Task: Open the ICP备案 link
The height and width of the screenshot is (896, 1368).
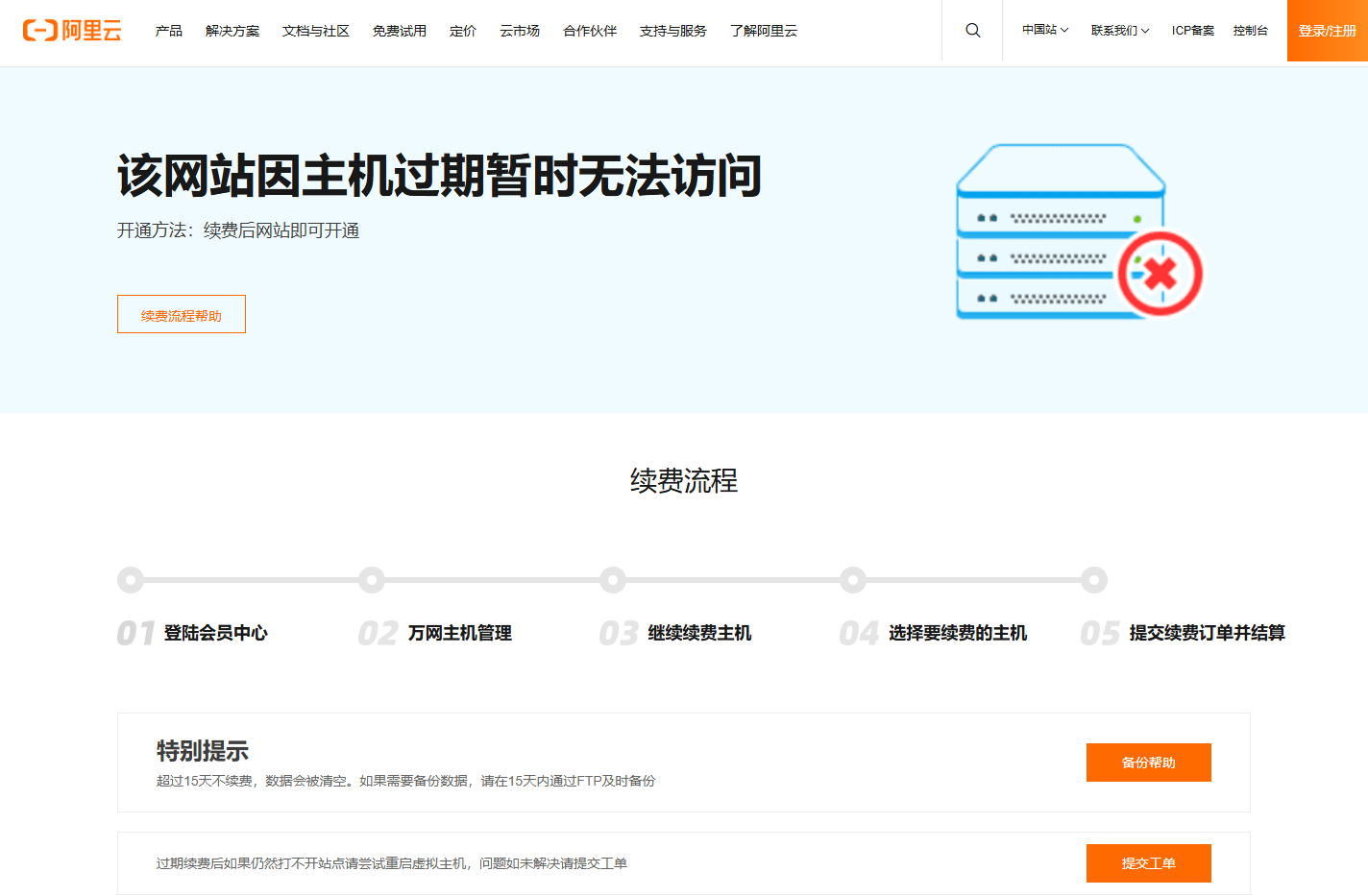Action: 1193,31
